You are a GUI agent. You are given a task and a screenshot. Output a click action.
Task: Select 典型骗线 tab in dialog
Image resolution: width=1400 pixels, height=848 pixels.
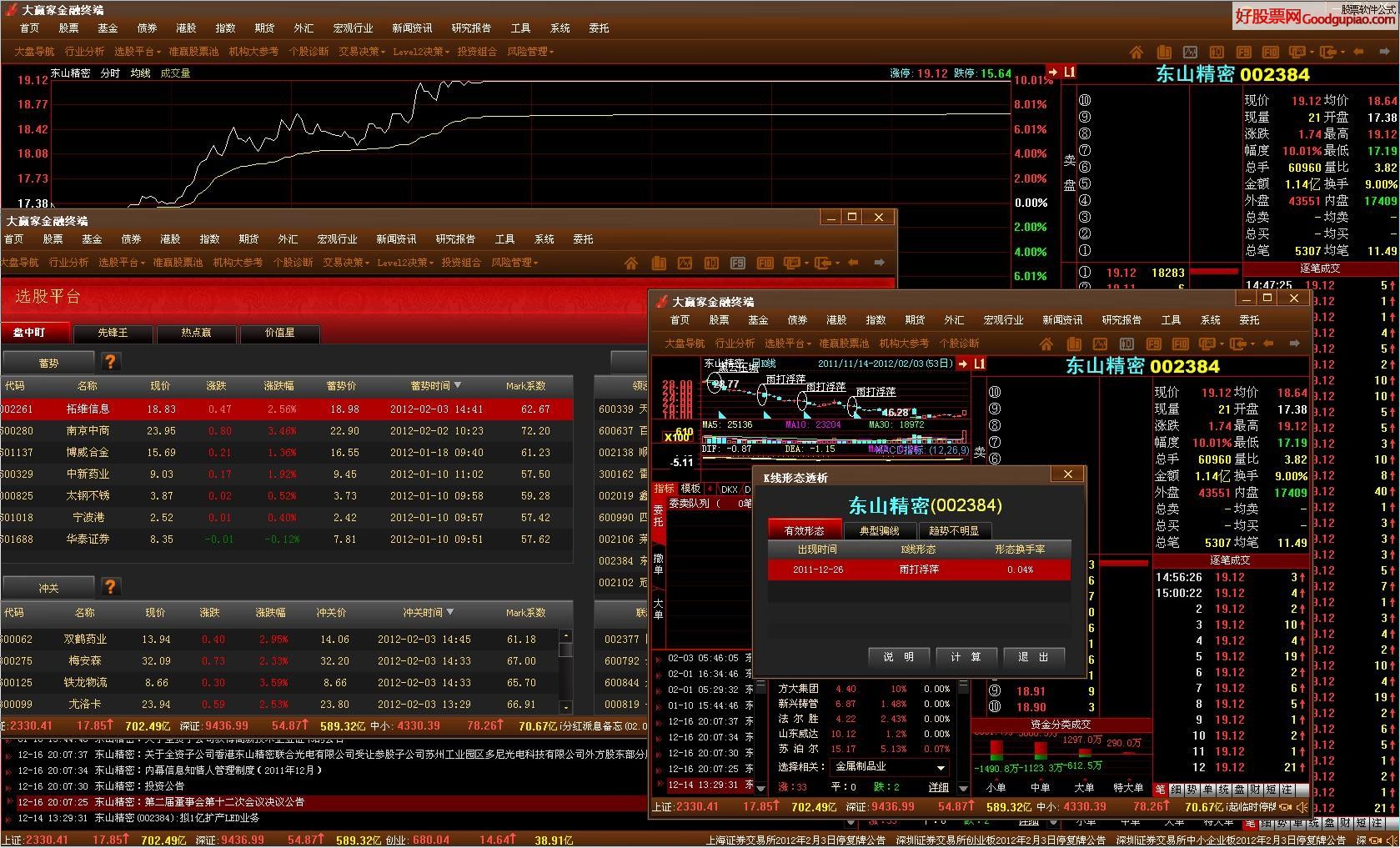(x=880, y=530)
